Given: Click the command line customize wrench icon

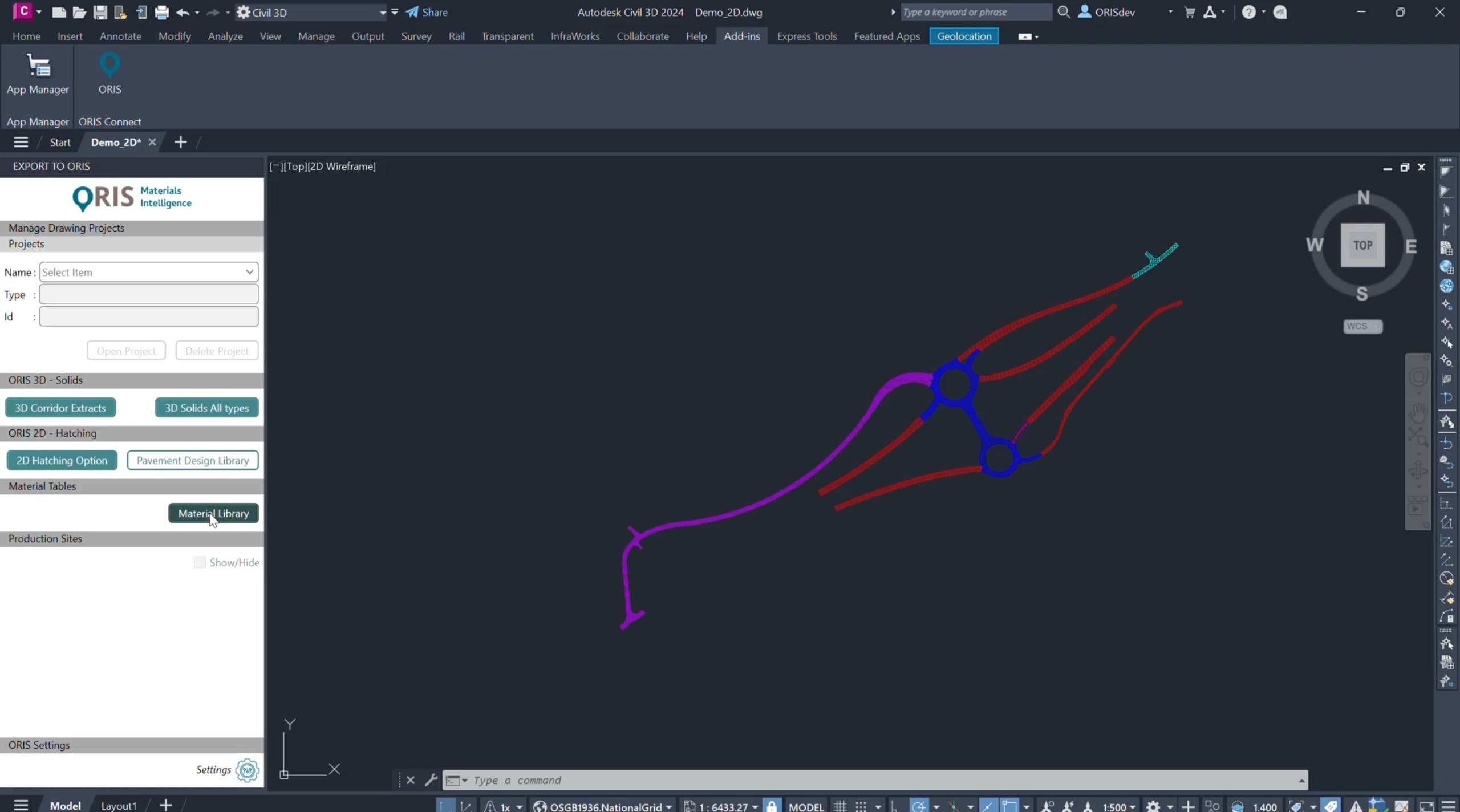Looking at the screenshot, I should tap(431, 779).
